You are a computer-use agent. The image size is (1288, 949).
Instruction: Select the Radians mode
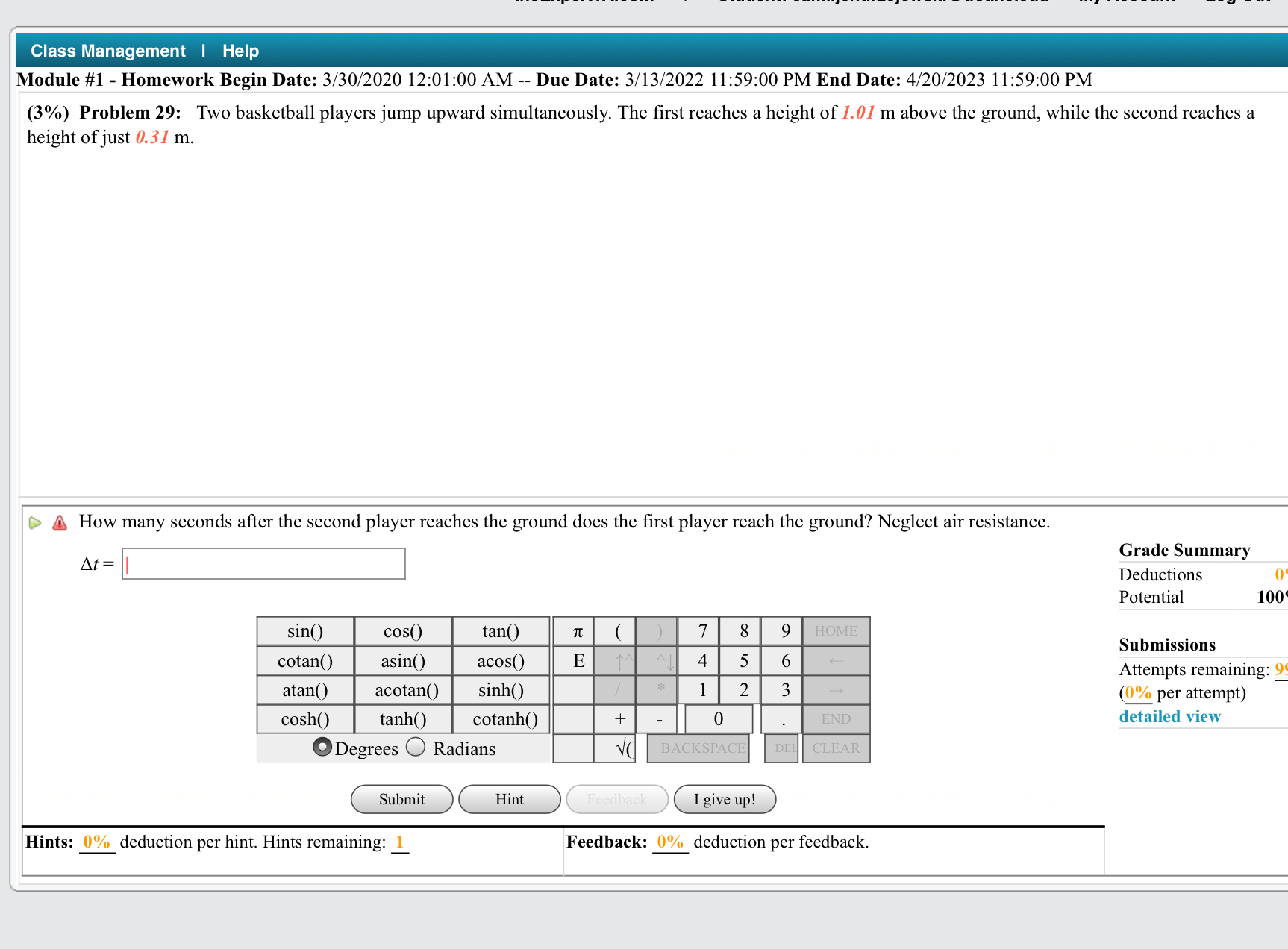(416, 748)
